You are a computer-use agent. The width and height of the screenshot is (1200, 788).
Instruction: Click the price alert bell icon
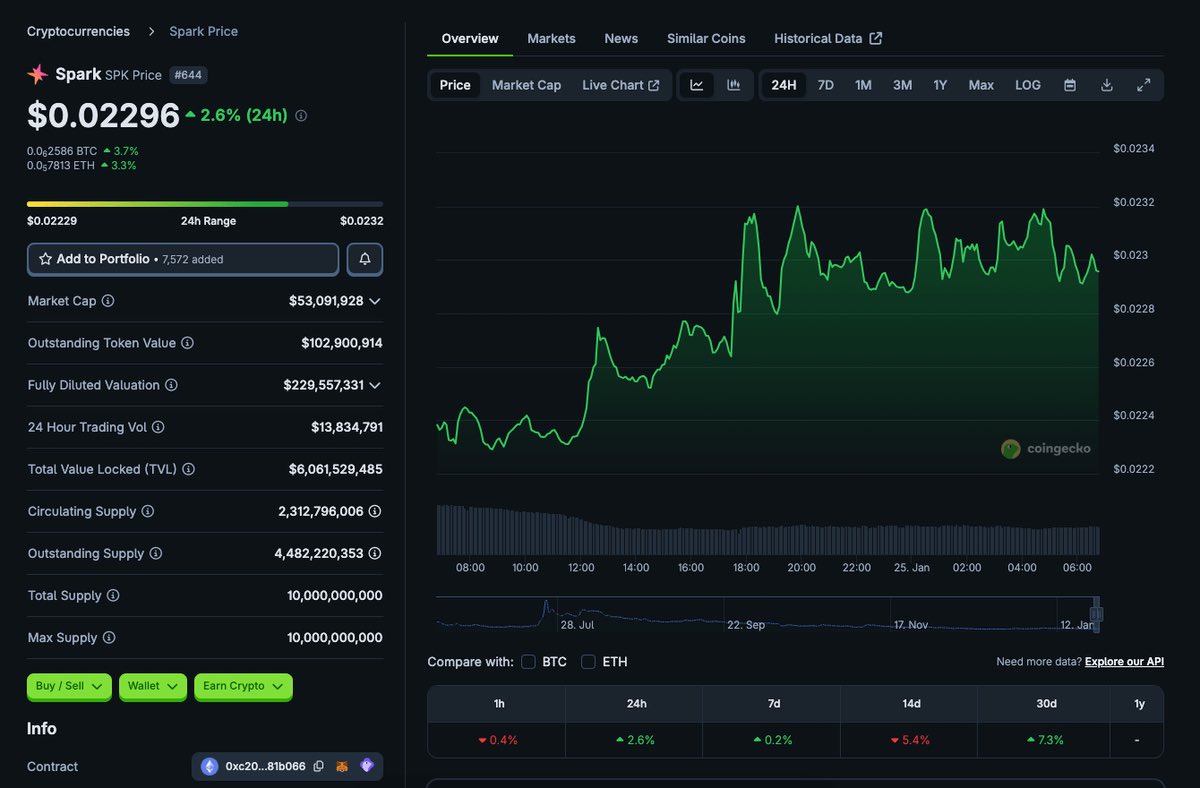365,259
